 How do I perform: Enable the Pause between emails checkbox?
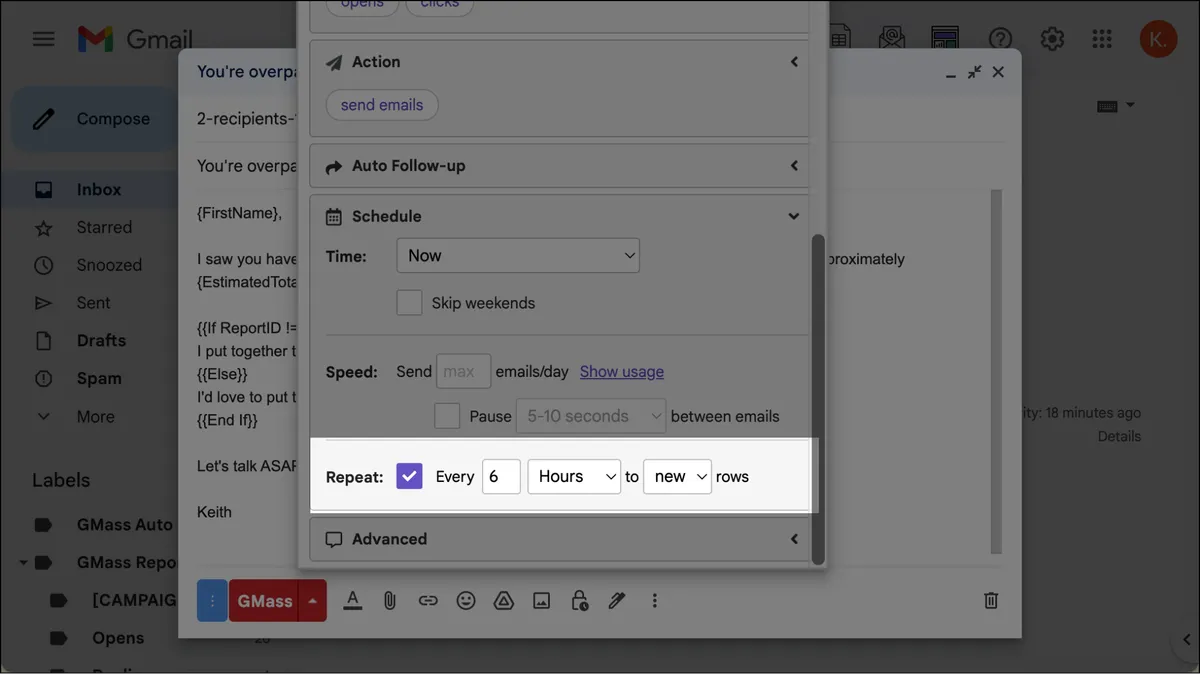pyautogui.click(x=447, y=416)
